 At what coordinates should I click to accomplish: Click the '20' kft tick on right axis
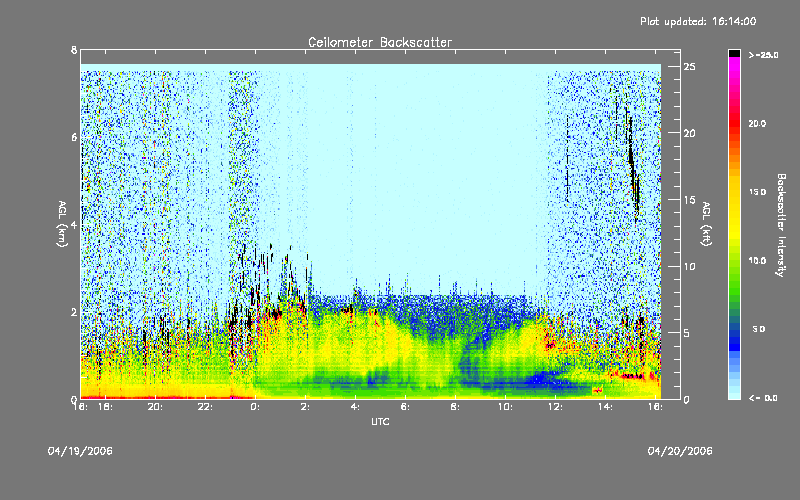point(690,133)
